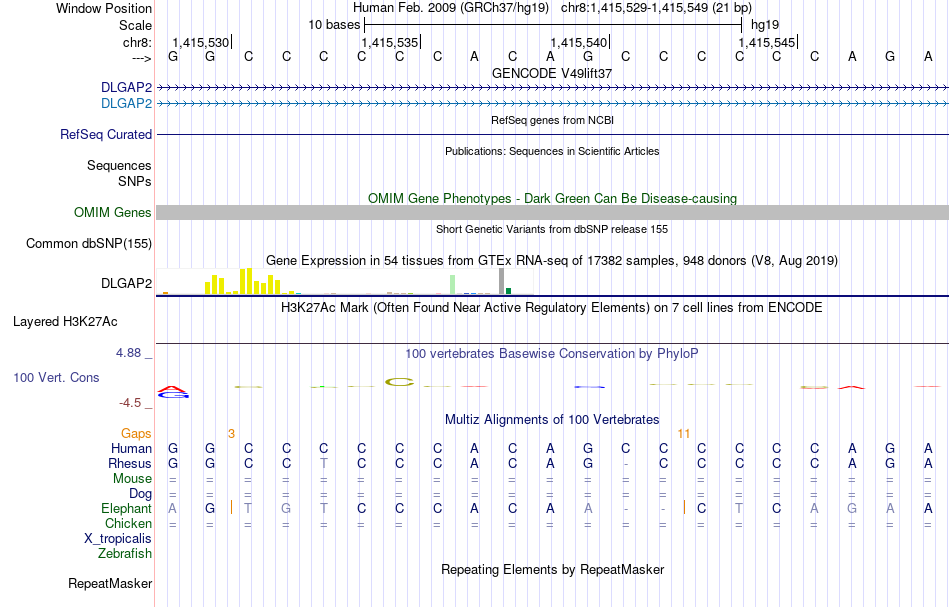Click the 1,415,530 coordinate marker
Viewport: 950px width, 607px height.
[x=201, y=42]
